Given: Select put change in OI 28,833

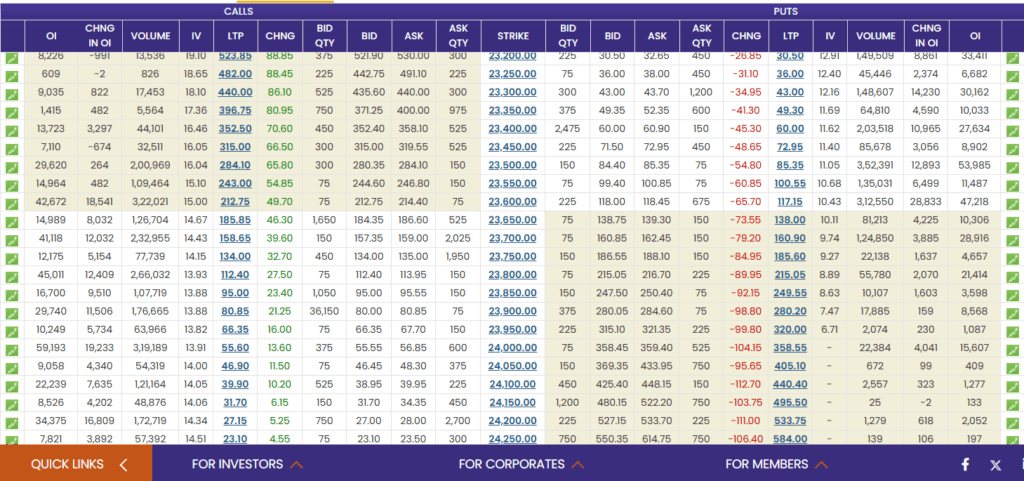Looking at the screenshot, I should pos(926,202).
